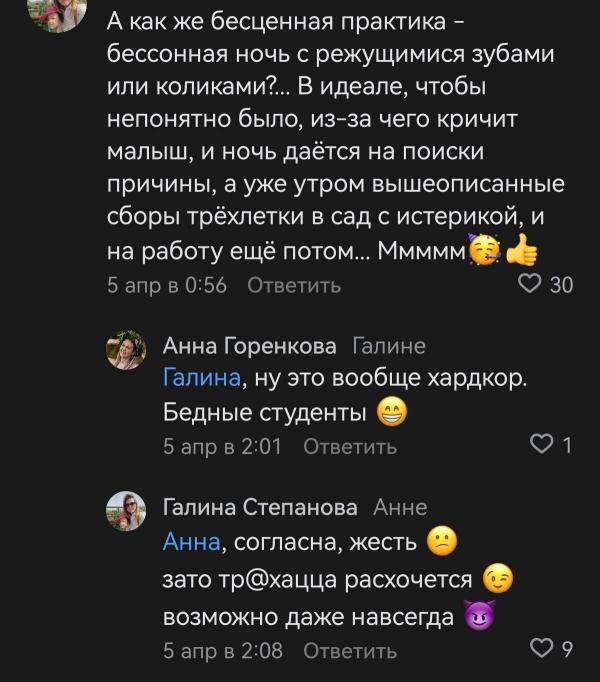Open the blue "Анна" mention link
This screenshot has width=600, height=682.
(x=190, y=543)
